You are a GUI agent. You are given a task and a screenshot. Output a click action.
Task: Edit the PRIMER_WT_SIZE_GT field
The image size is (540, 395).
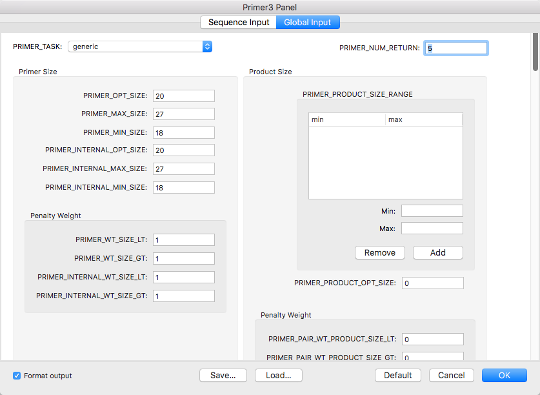184,258
